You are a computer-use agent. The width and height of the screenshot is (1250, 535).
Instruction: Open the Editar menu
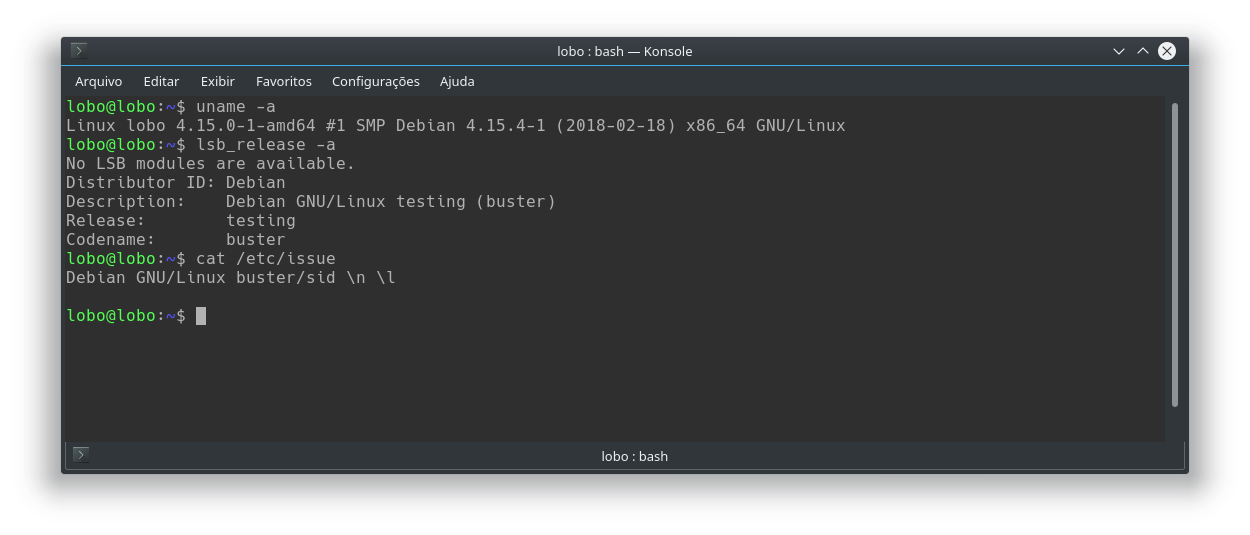coord(161,81)
